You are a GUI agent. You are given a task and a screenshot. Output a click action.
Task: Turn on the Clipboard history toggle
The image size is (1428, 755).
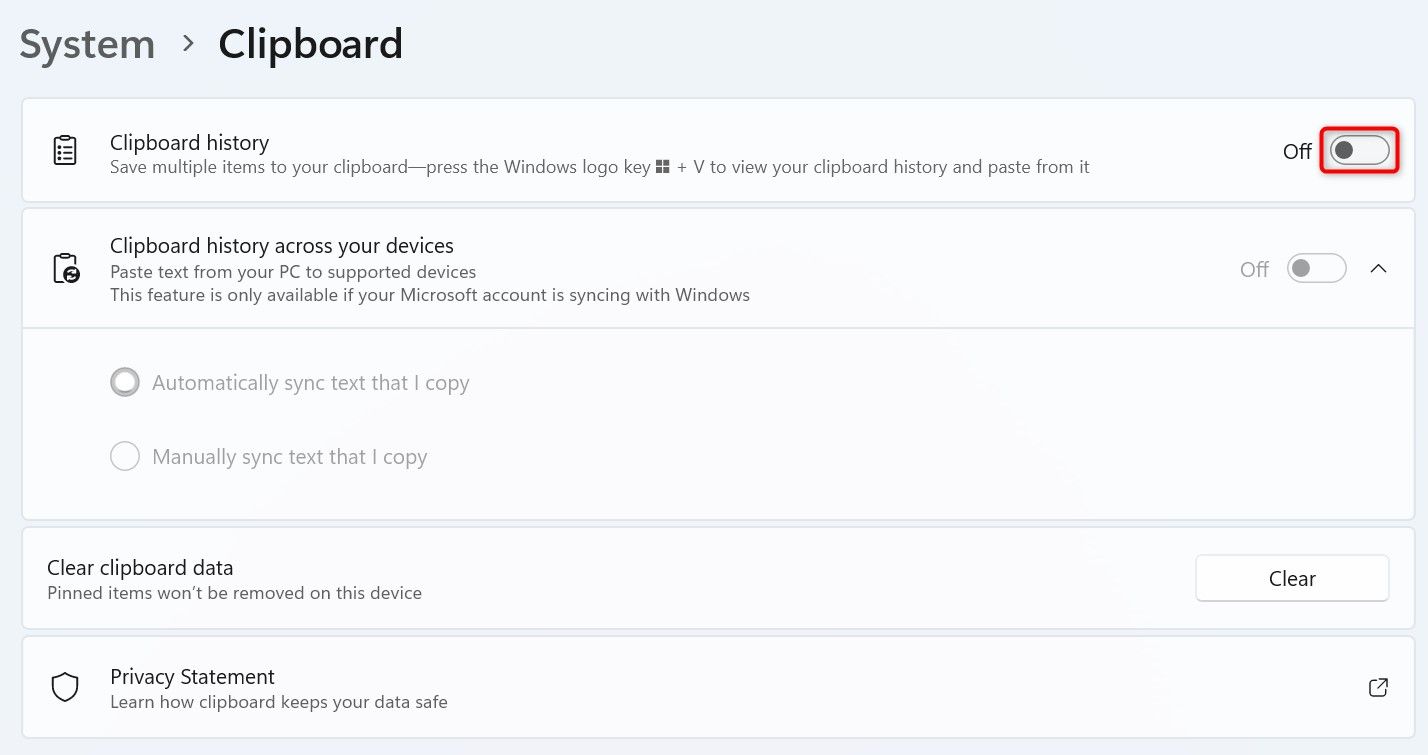[x=1359, y=151]
